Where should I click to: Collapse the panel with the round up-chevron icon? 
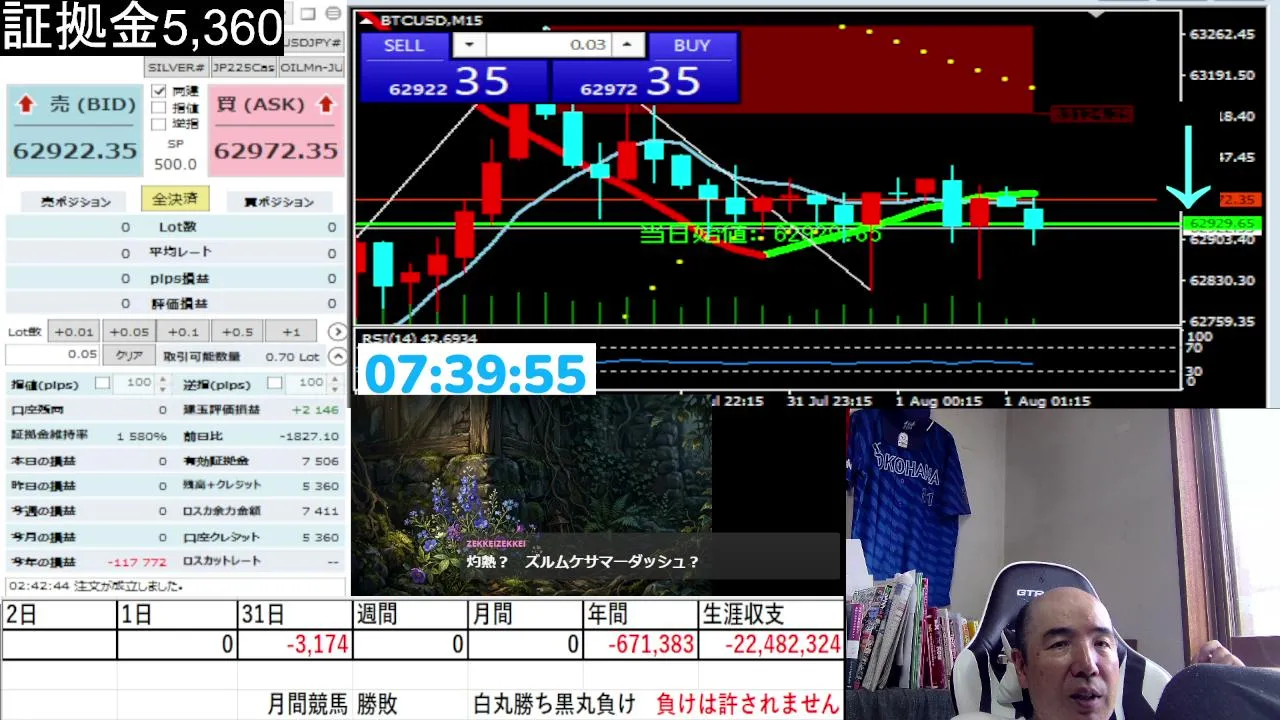coord(337,356)
